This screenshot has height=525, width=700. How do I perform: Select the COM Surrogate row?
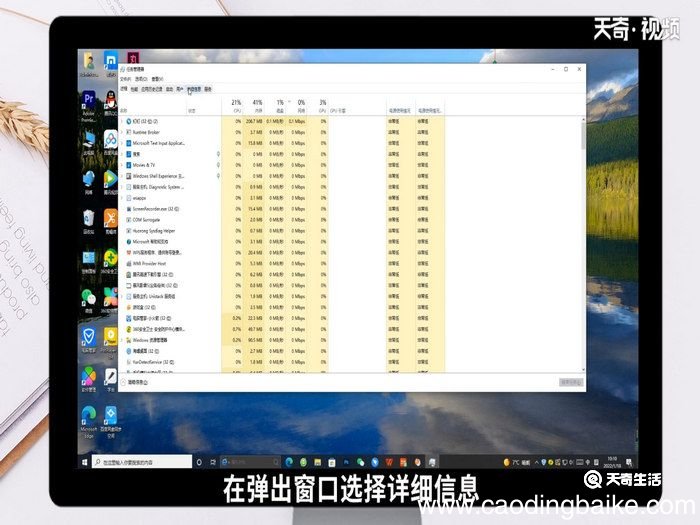coord(282,220)
